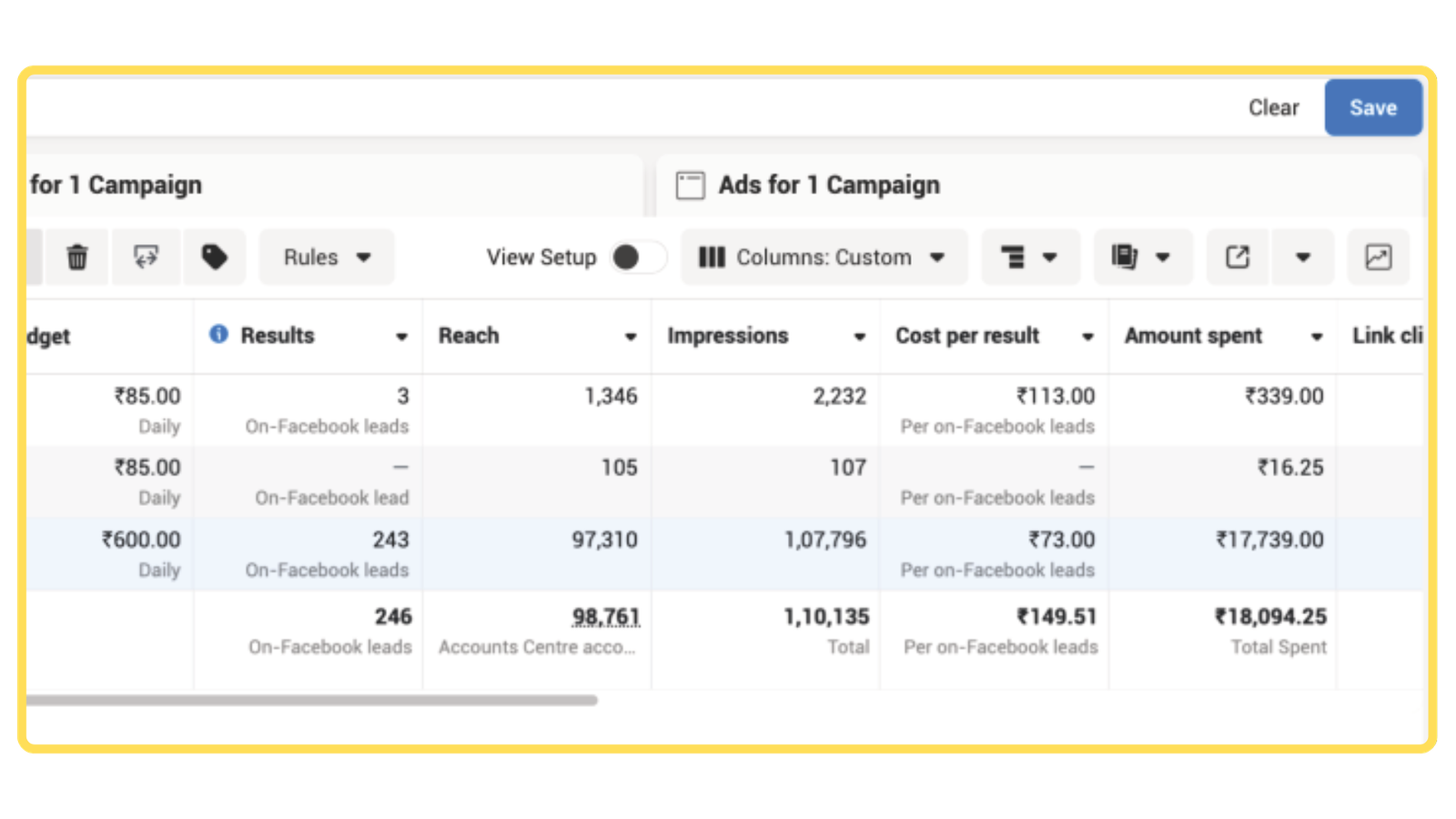The width and height of the screenshot is (1456, 819).
Task: Click the export icon
Action: [x=1237, y=258]
